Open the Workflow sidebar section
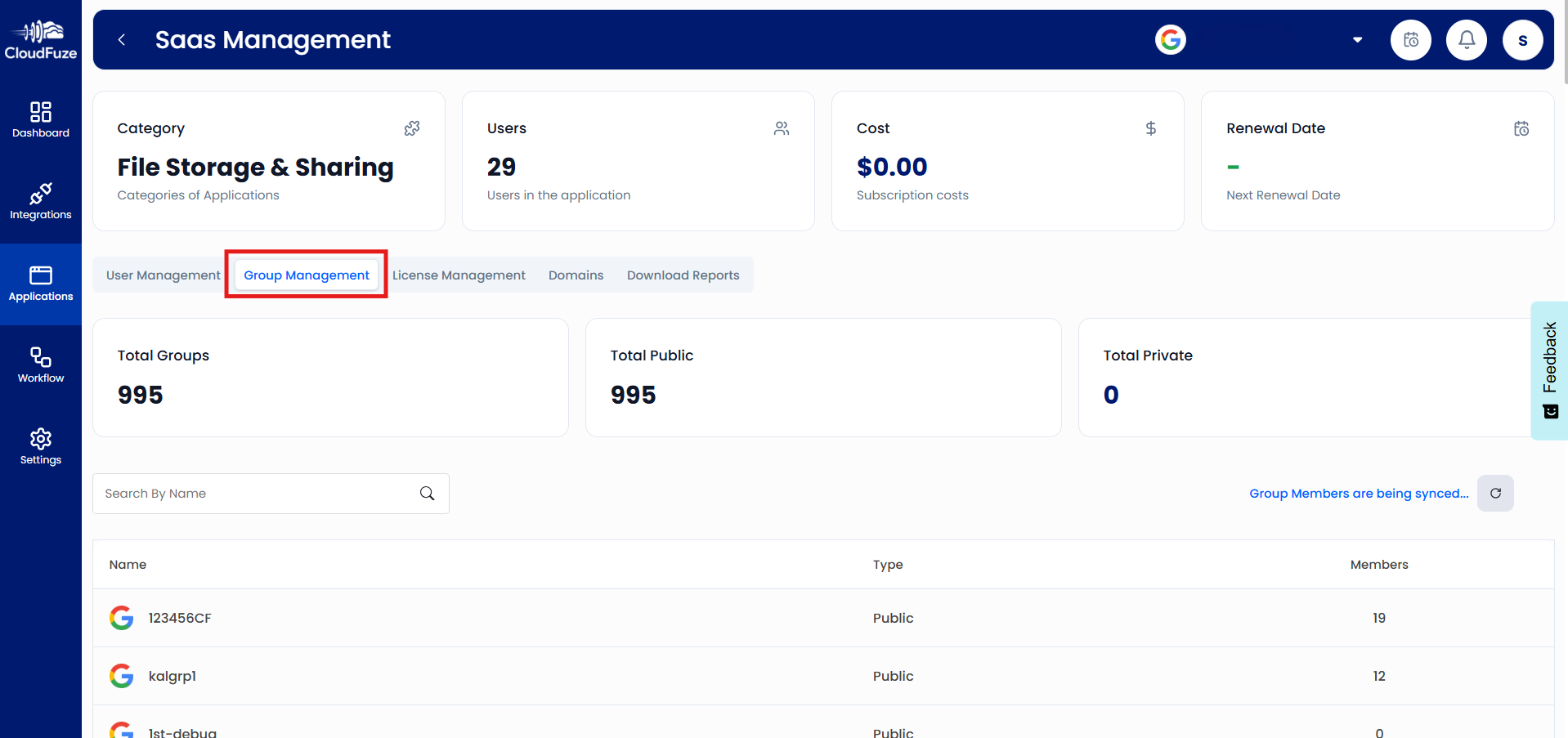Image resolution: width=1568 pixels, height=738 pixels. pos(41,365)
